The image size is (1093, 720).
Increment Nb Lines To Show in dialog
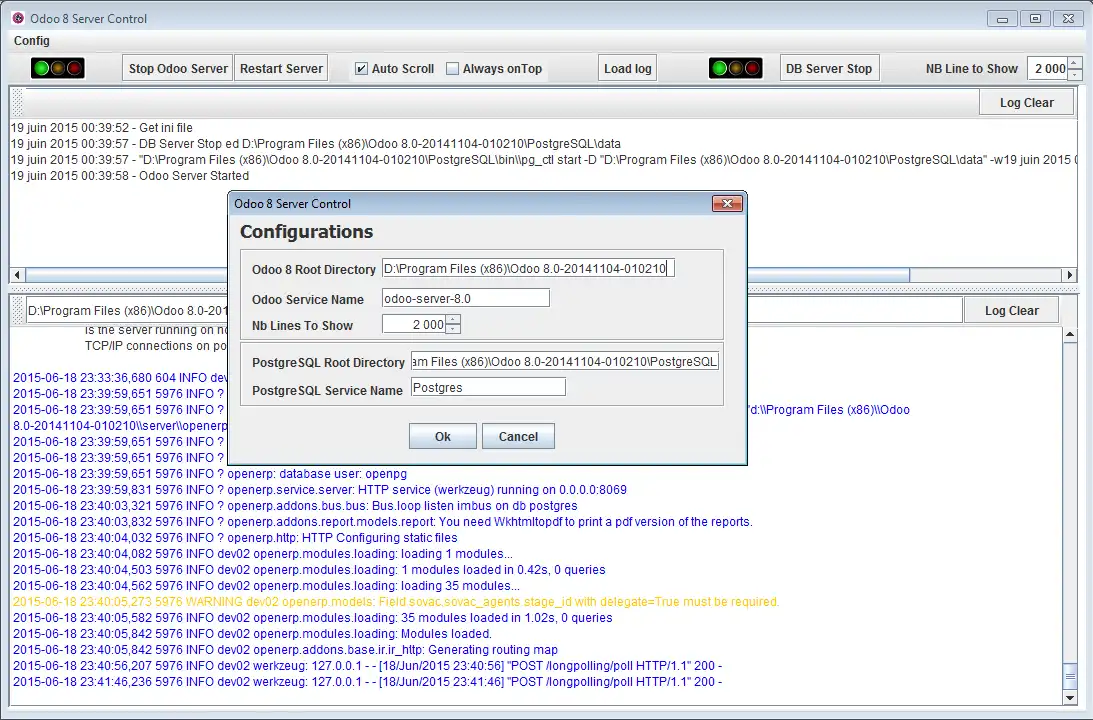pyautogui.click(x=453, y=319)
